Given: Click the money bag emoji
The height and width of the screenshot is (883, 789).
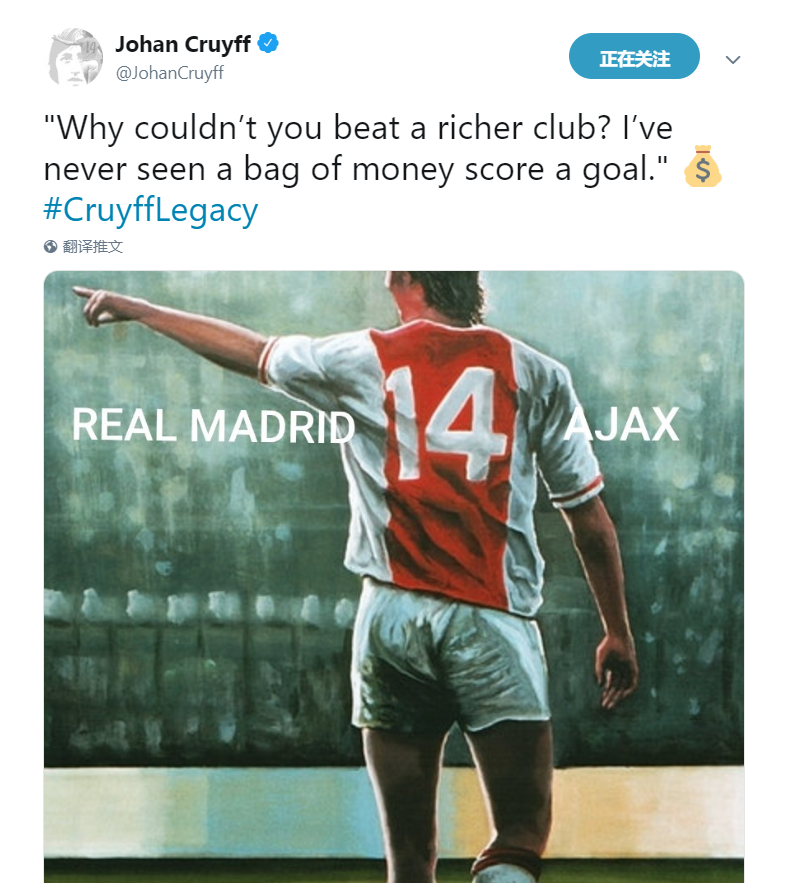Looking at the screenshot, I should tap(702, 167).
